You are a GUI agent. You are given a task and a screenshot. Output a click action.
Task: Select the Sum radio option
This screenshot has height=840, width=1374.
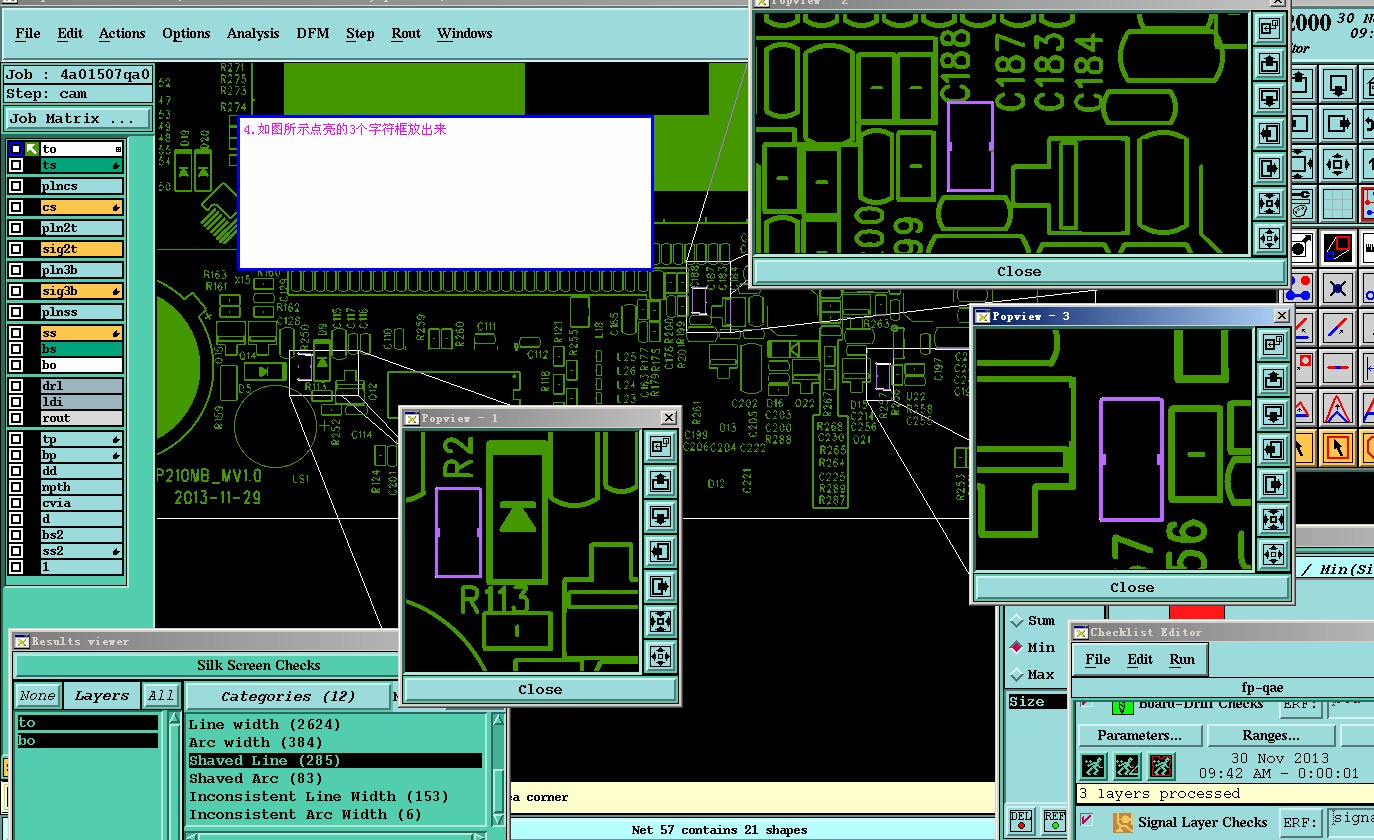tap(1017, 621)
